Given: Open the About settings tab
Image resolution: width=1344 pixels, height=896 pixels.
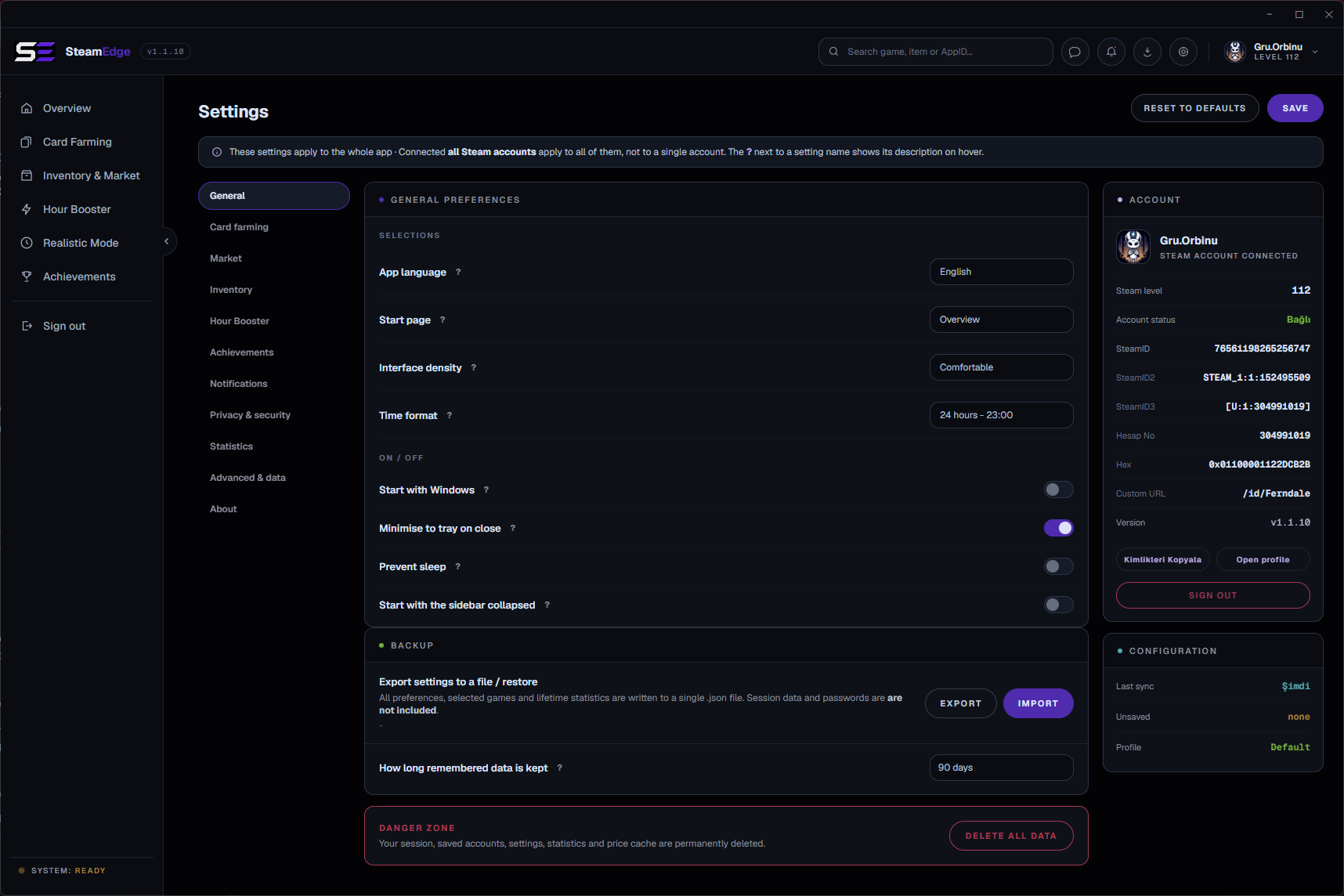Looking at the screenshot, I should click(x=274, y=509).
